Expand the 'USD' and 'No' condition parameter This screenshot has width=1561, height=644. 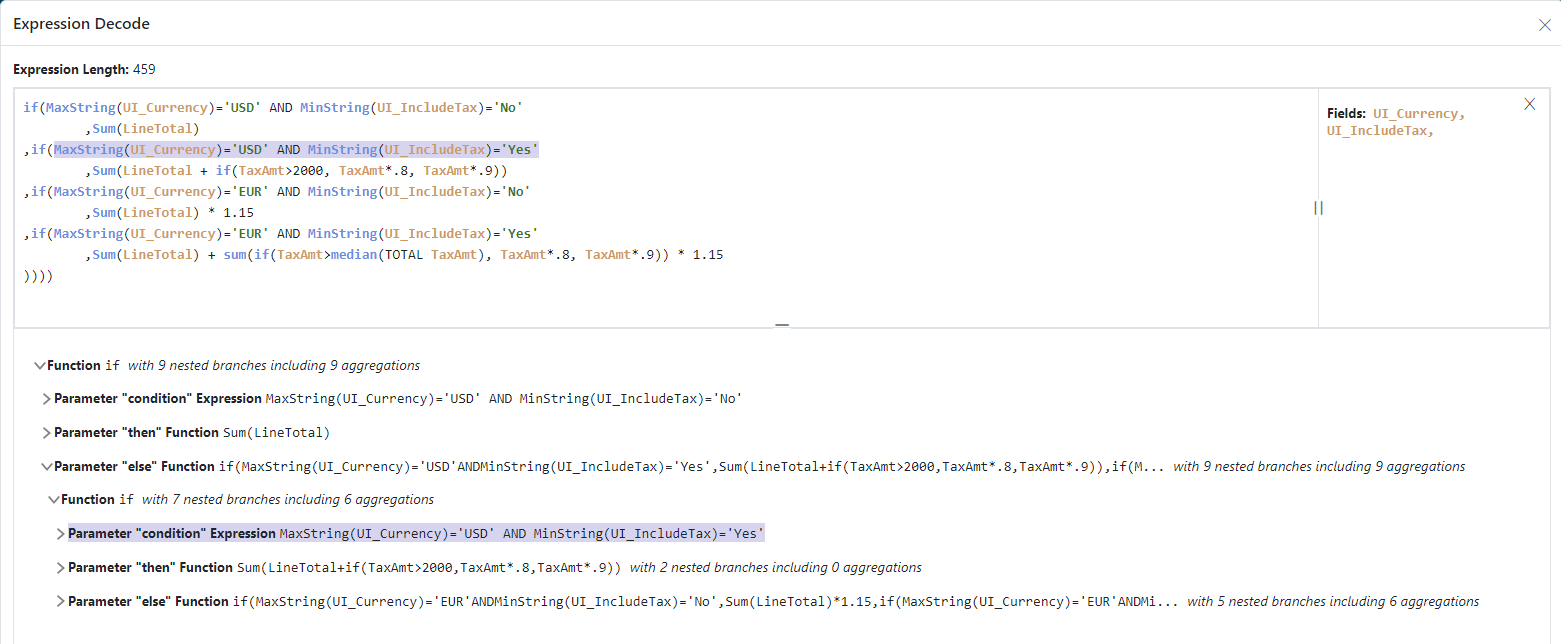[46, 399]
